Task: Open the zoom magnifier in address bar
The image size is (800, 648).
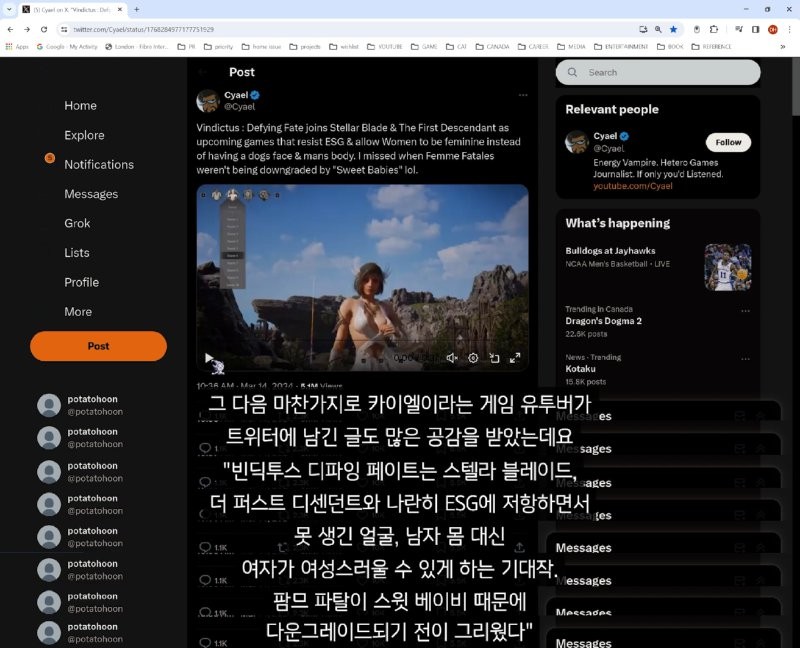Action: pos(658,30)
